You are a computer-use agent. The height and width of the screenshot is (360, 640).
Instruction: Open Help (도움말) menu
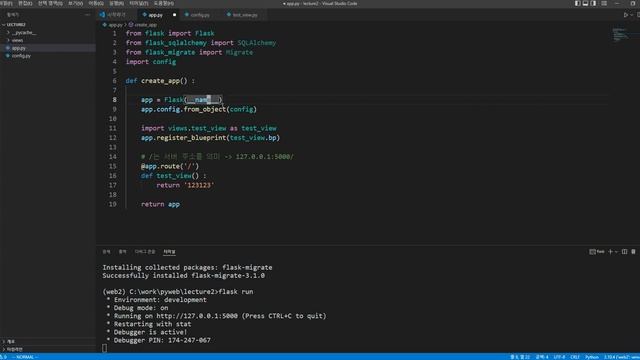(x=164, y=3)
